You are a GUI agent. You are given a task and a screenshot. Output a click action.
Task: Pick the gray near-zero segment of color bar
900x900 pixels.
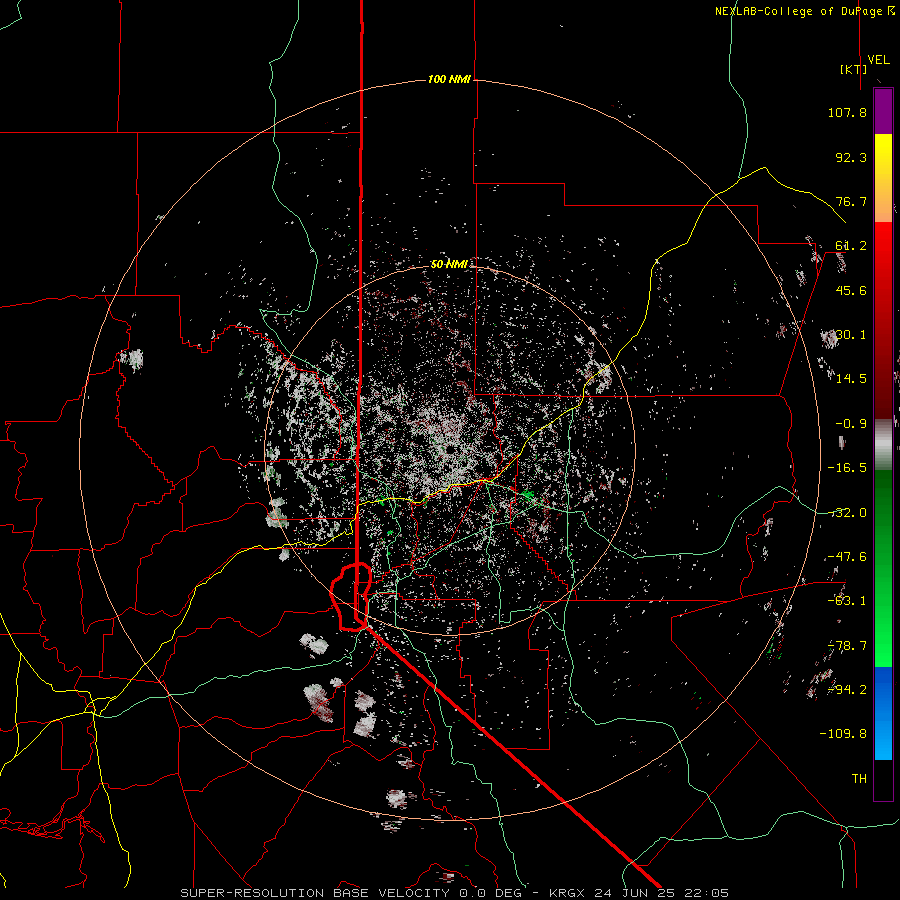point(883,445)
